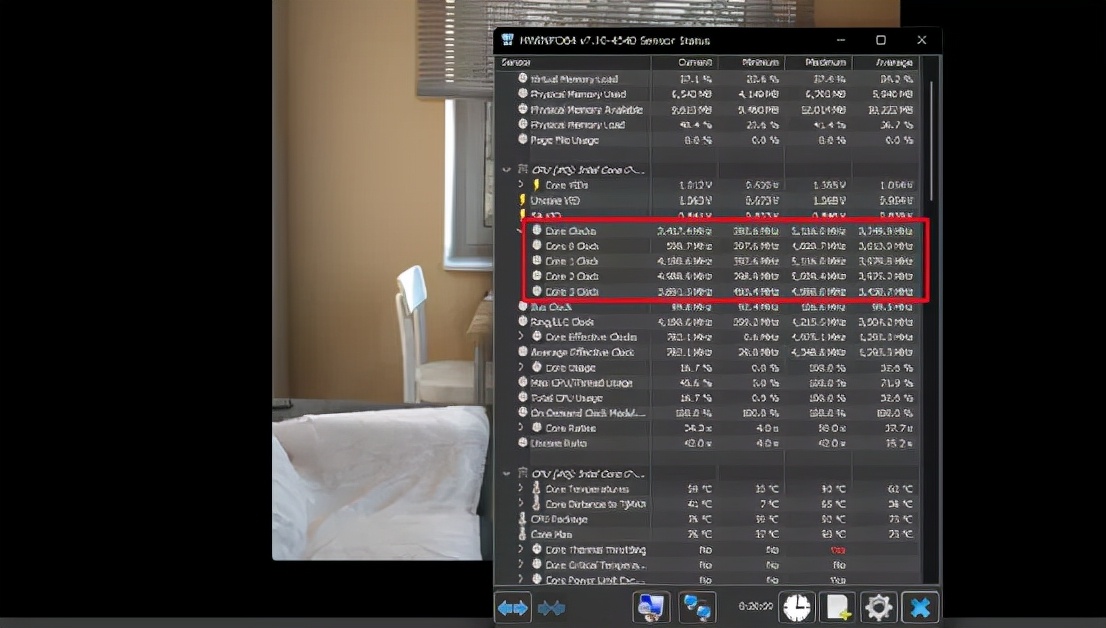Click the expand columns arrows button
Screen dimensions: 1106x628
513,607
